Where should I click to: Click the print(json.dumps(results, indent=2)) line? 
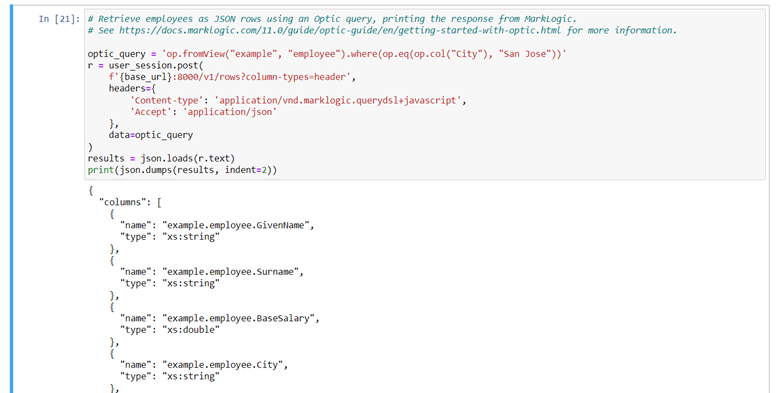point(182,170)
